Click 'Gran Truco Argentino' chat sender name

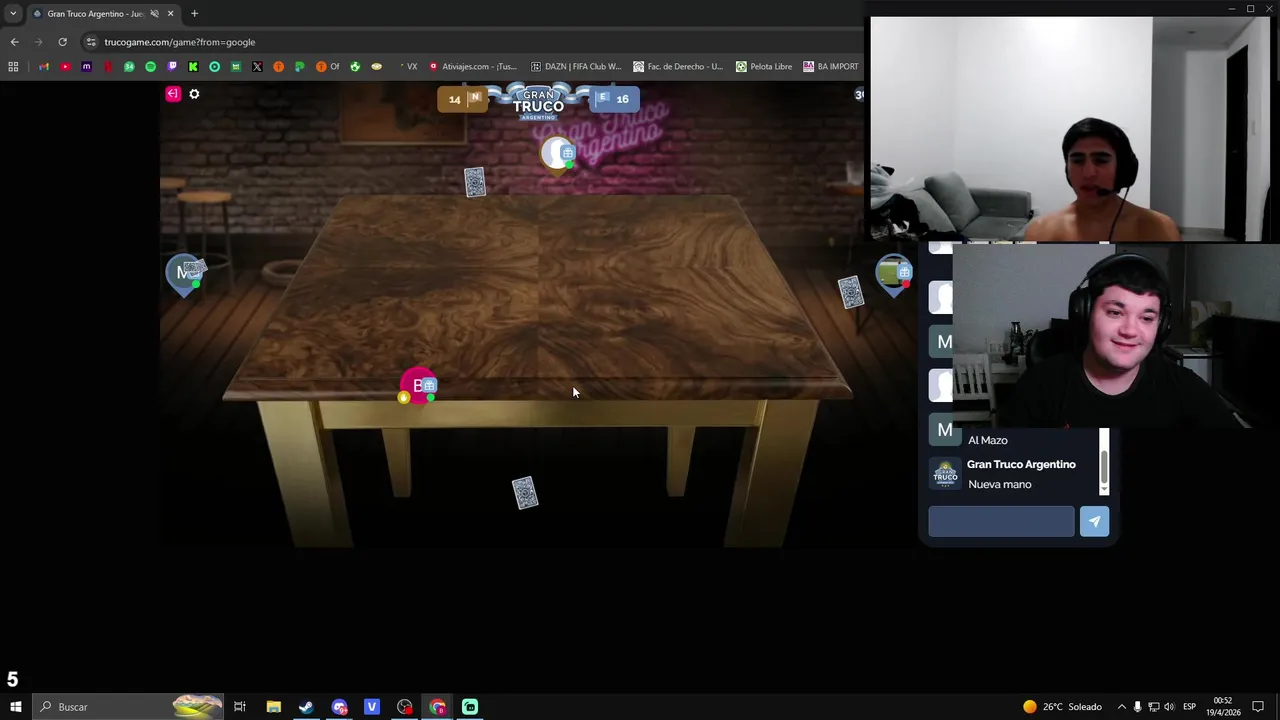[x=1021, y=464]
